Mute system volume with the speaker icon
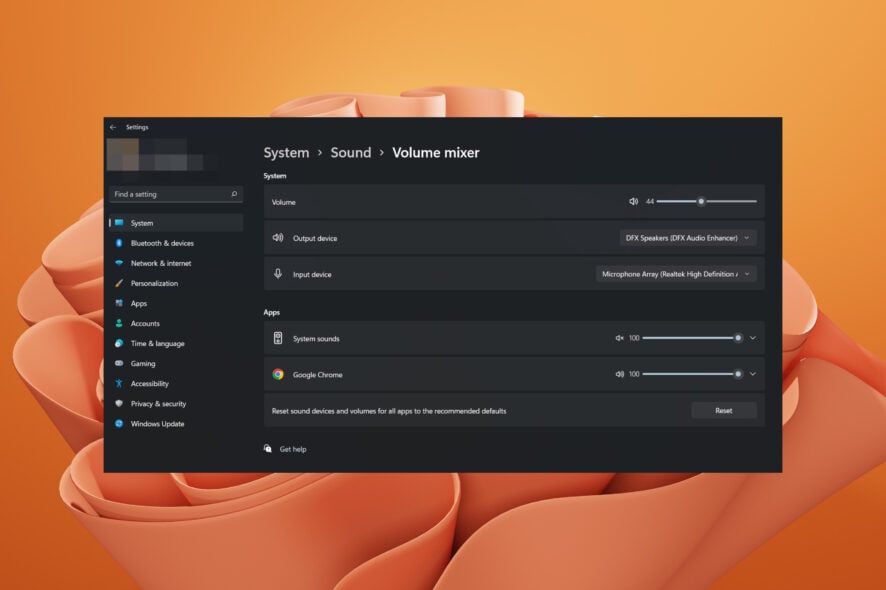This screenshot has width=886, height=590. 633,201
